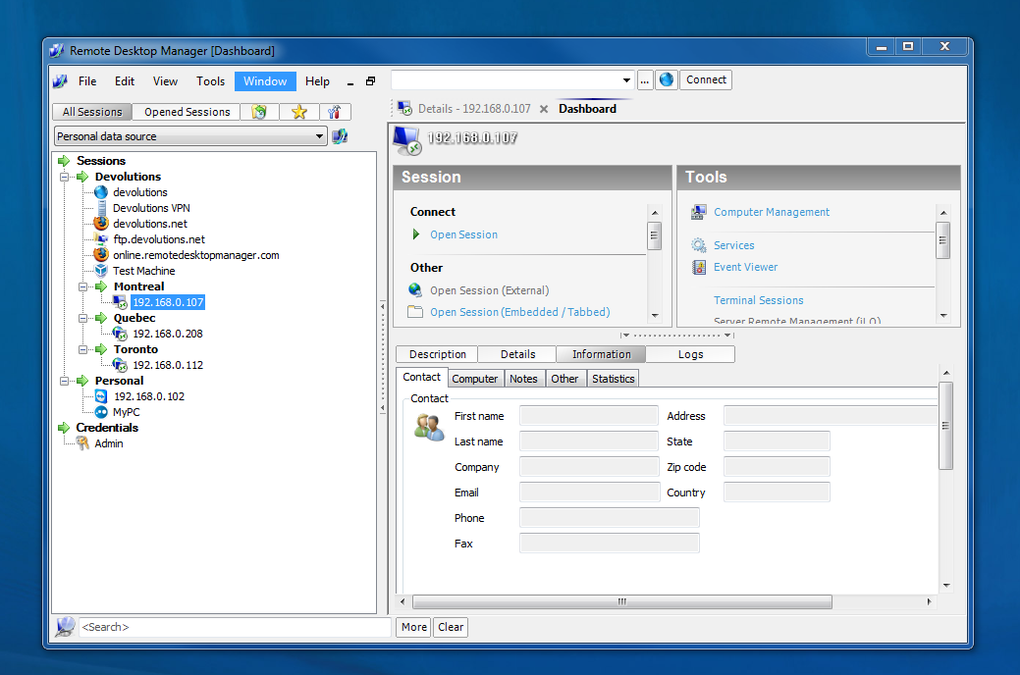Click the Recent Sessions folder icon
1020x675 pixels.
click(x=260, y=111)
